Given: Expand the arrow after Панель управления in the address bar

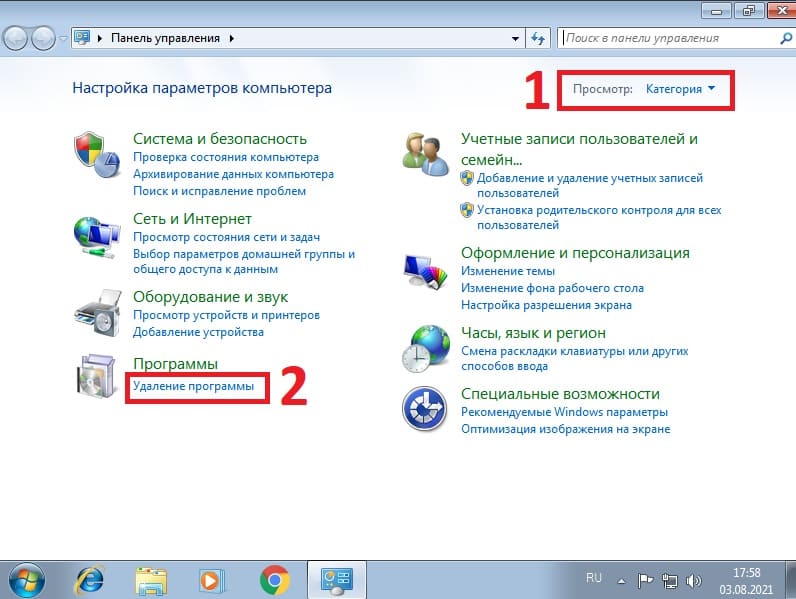Looking at the screenshot, I should [x=231, y=38].
